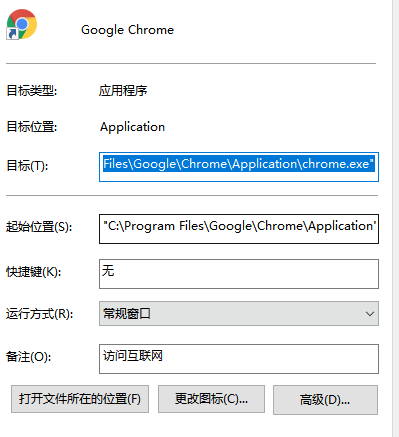
Task: Click the 备注(O) label
Action: tap(29, 357)
